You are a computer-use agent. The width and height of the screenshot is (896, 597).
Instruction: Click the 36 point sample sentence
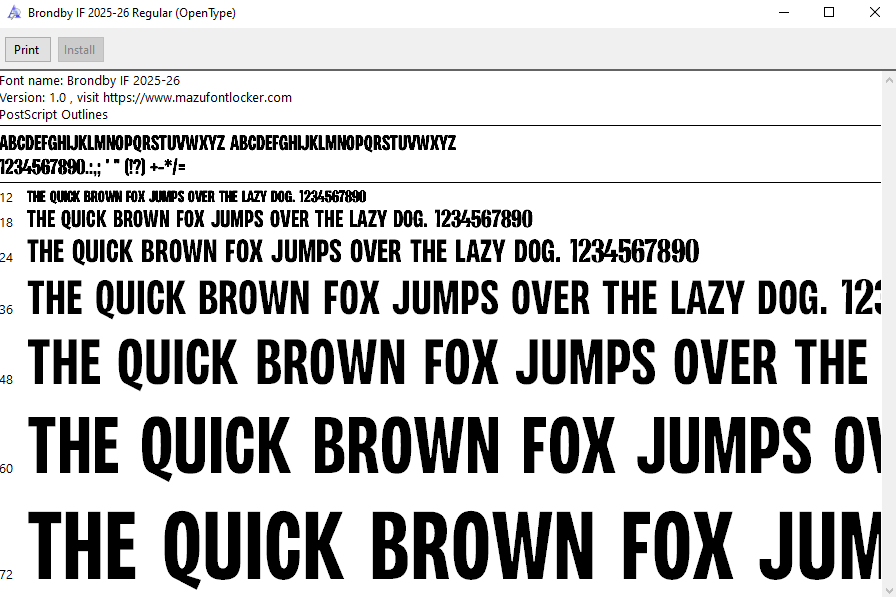pos(450,299)
